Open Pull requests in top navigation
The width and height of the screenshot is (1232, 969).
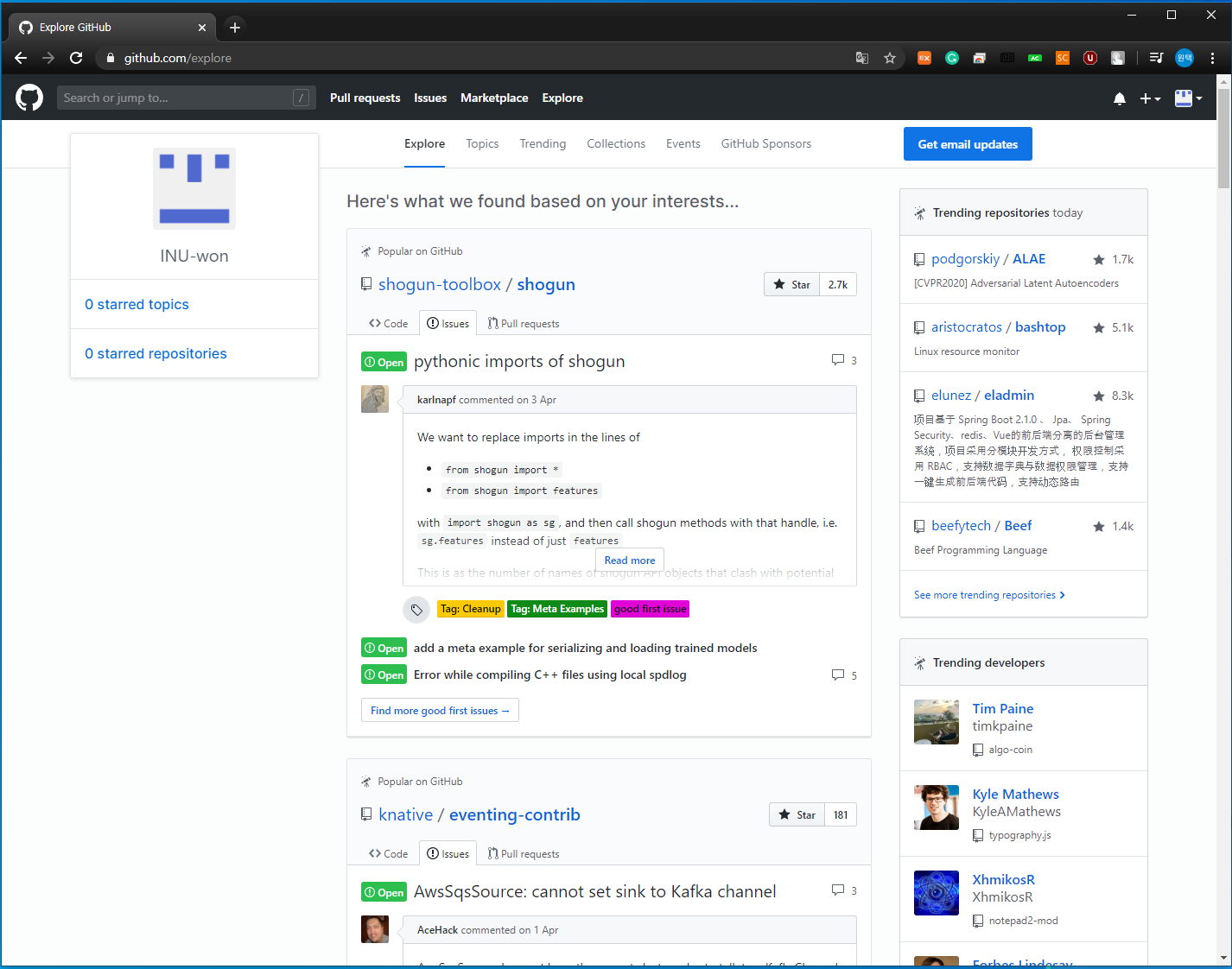[365, 98]
